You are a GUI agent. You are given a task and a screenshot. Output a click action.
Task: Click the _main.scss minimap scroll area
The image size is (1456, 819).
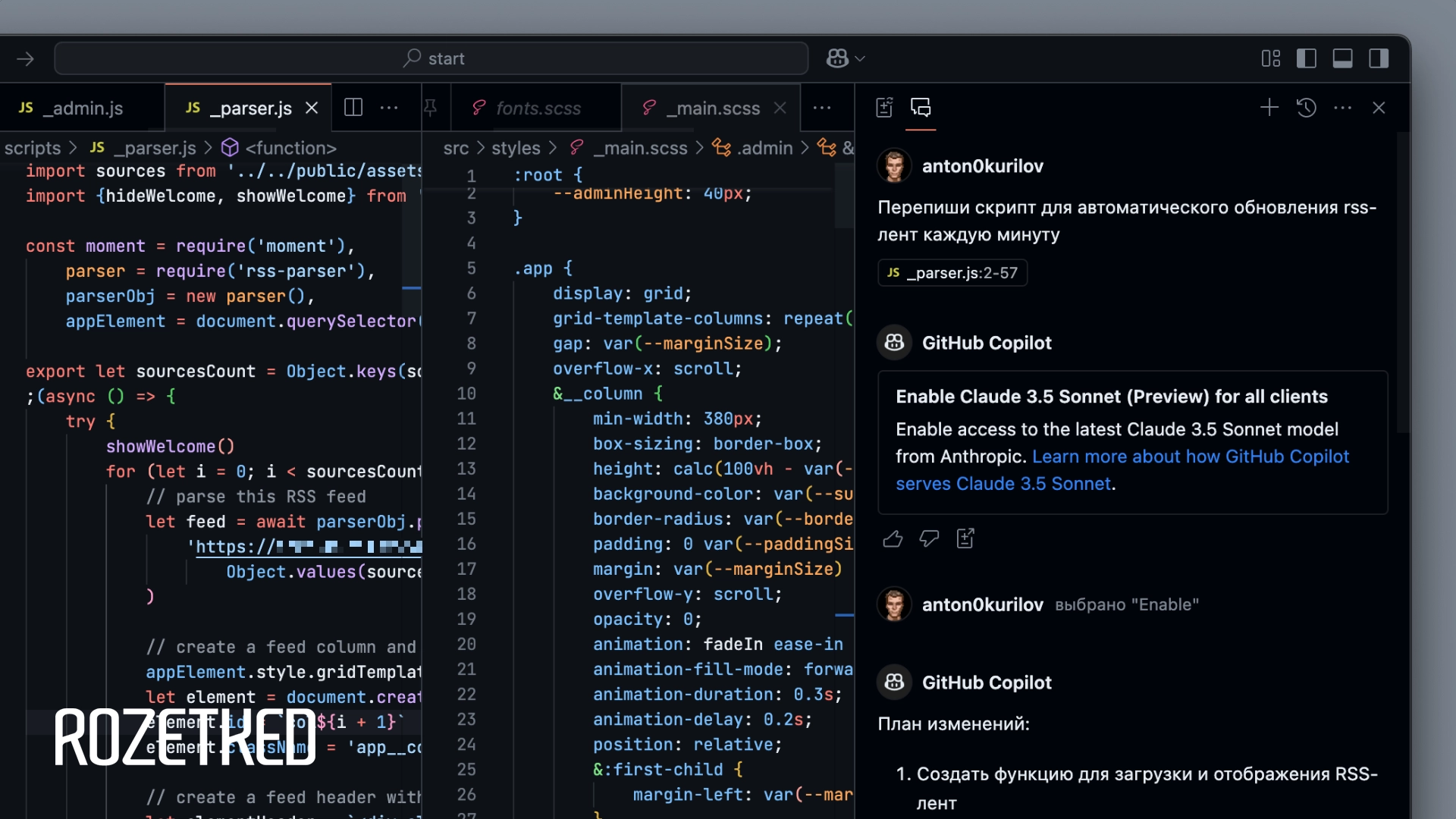pos(844,195)
